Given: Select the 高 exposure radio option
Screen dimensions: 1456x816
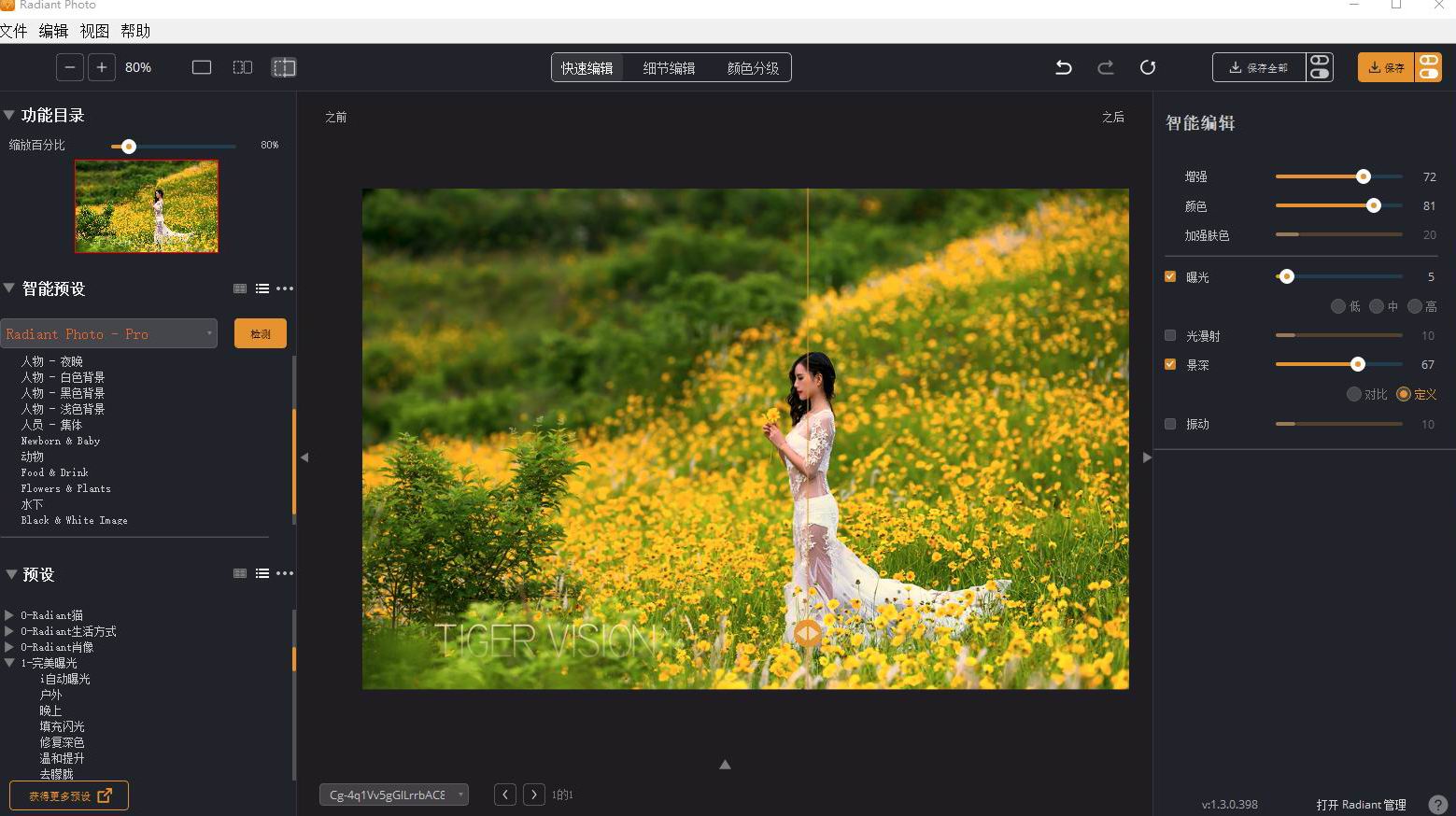Looking at the screenshot, I should (x=1415, y=306).
